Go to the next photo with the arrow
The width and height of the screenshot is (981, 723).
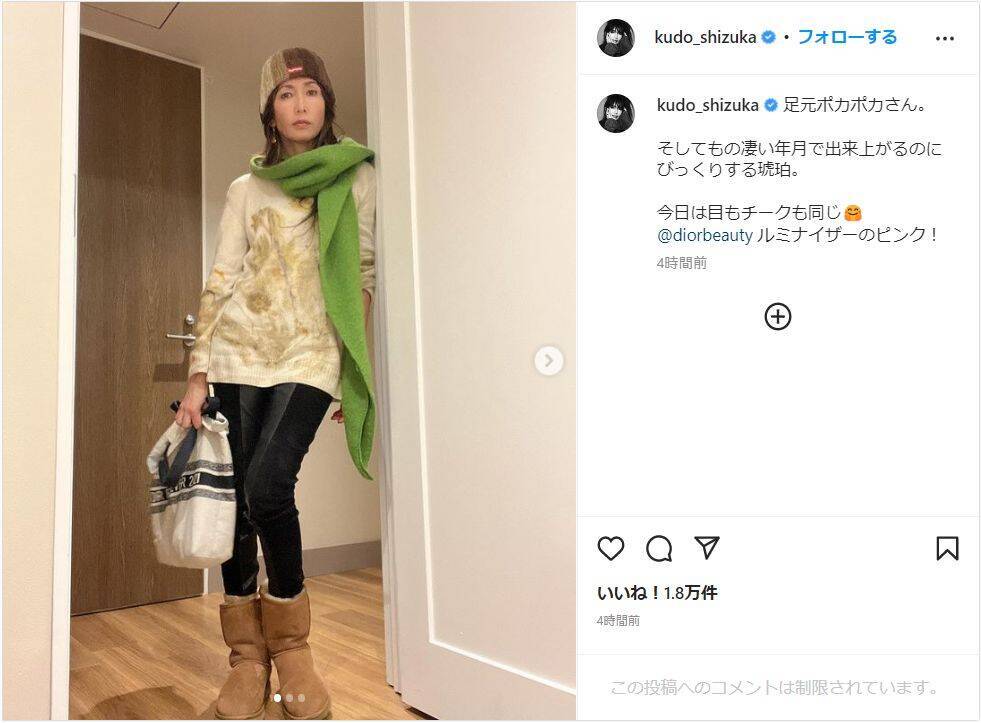pos(549,361)
